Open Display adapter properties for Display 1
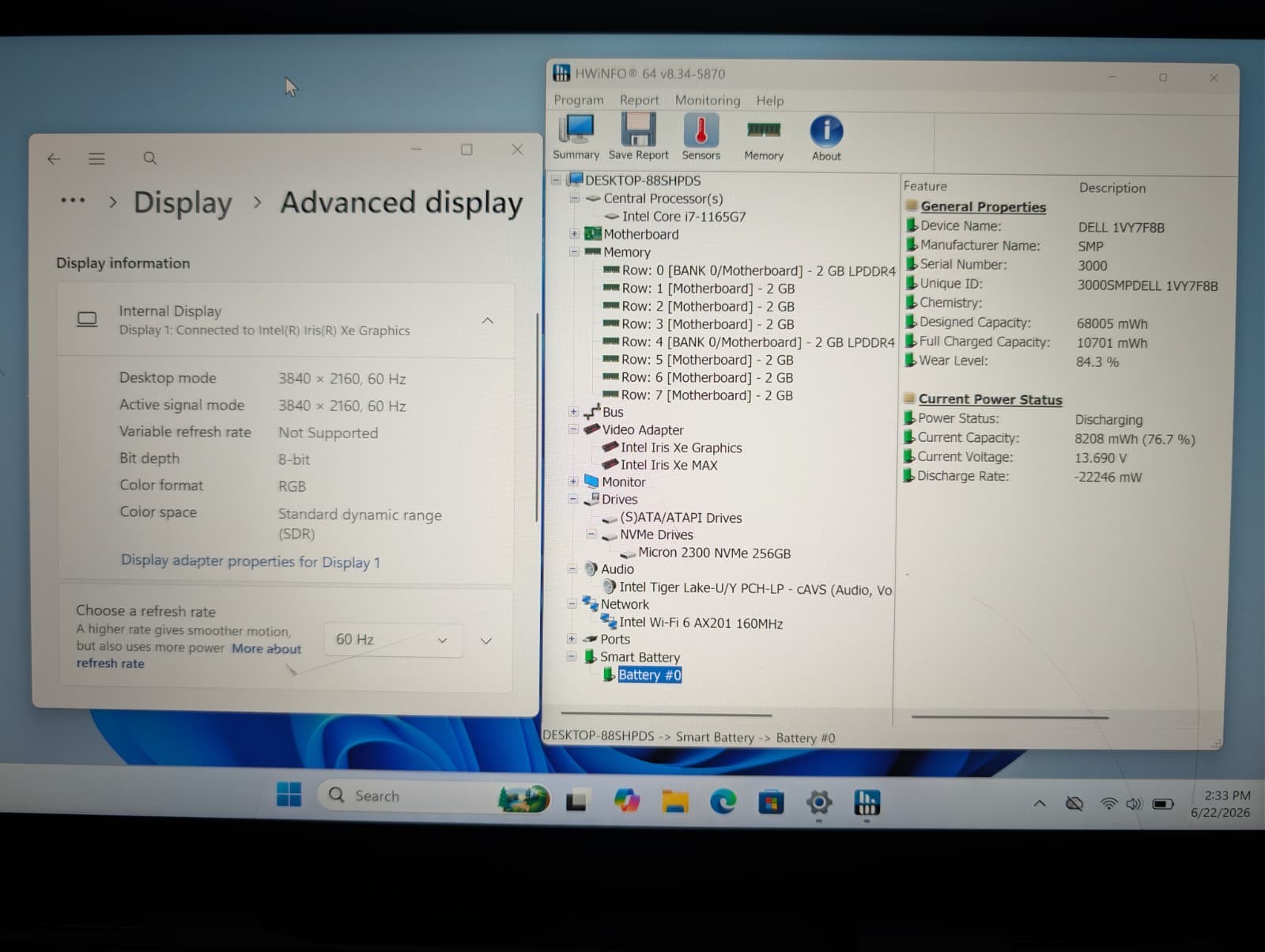The height and width of the screenshot is (952, 1265). click(x=251, y=561)
